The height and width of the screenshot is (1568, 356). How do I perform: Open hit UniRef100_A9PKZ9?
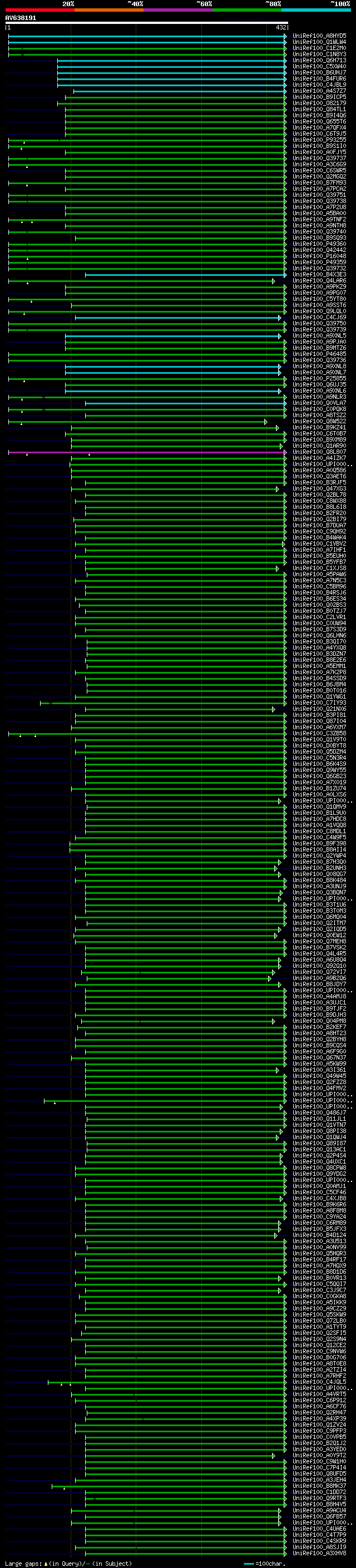tap(319, 286)
